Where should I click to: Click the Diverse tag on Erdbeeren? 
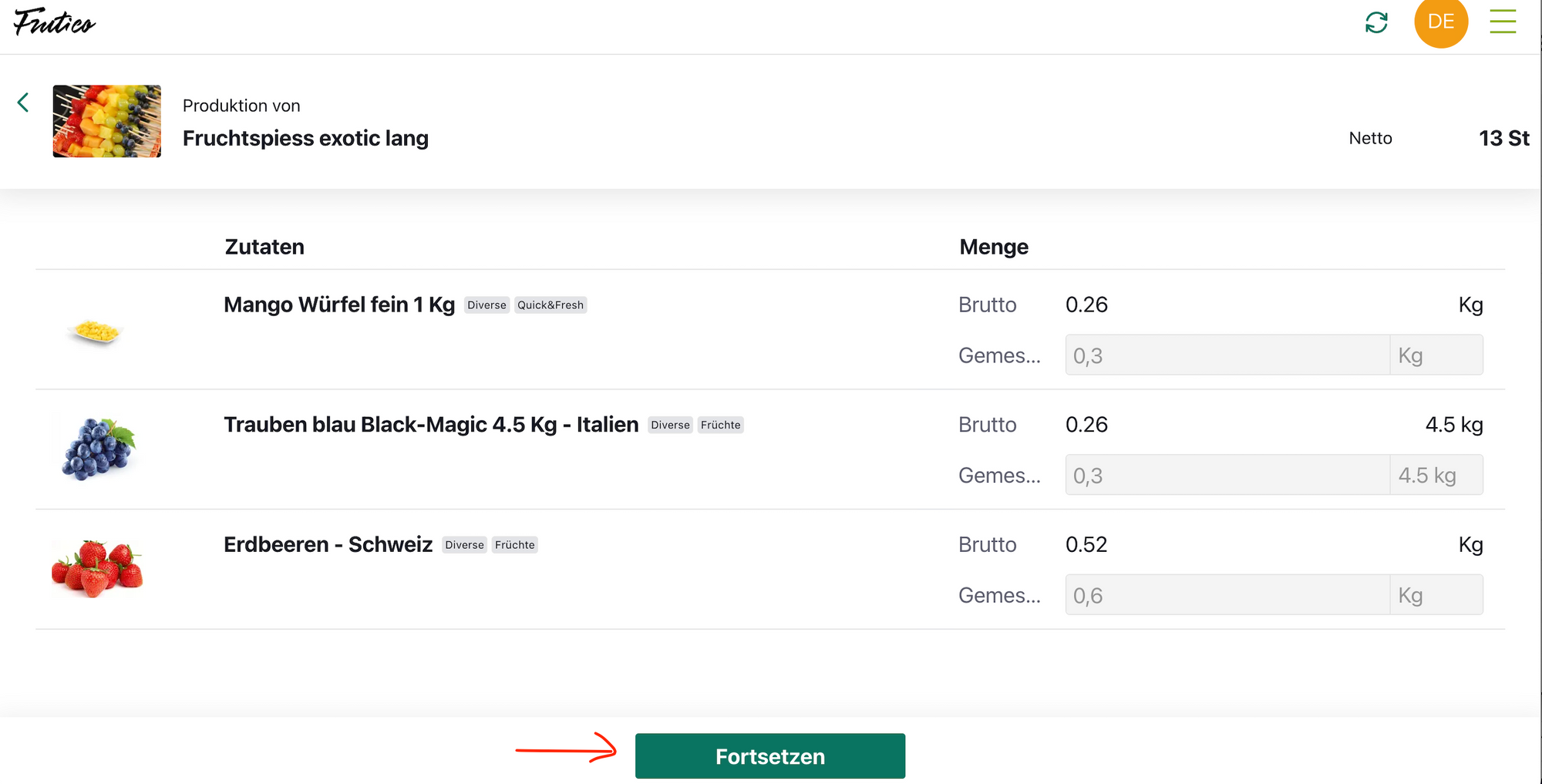pyautogui.click(x=464, y=545)
